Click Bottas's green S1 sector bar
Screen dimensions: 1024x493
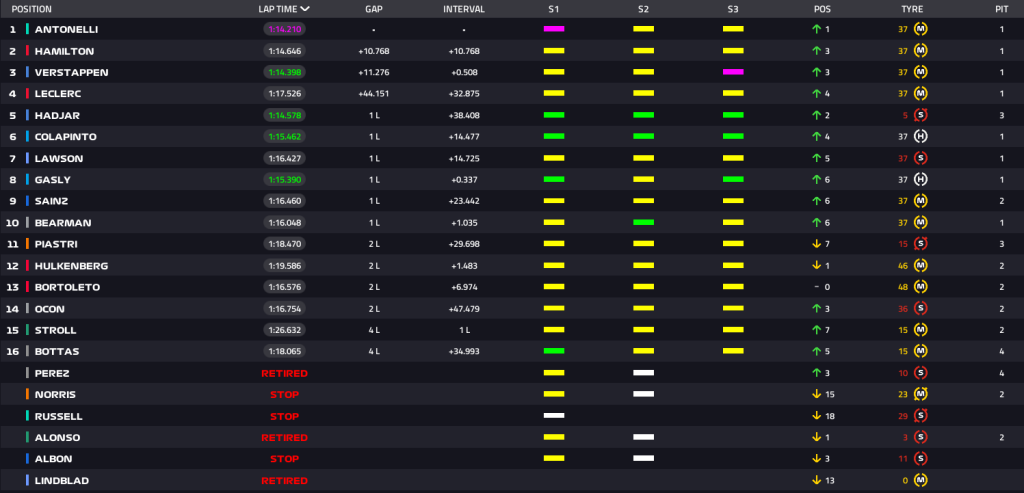coord(554,351)
